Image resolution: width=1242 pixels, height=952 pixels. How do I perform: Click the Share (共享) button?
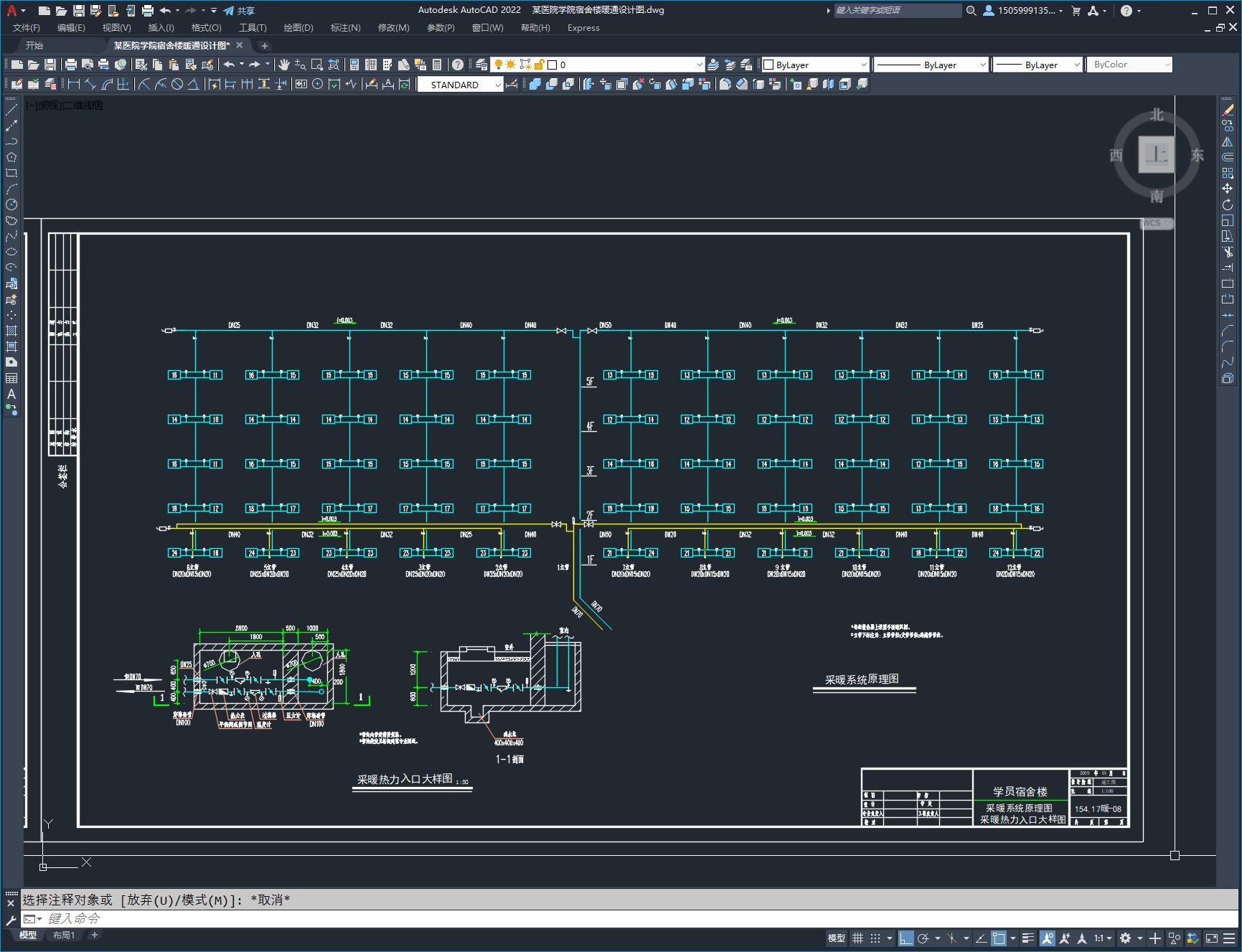(239, 11)
